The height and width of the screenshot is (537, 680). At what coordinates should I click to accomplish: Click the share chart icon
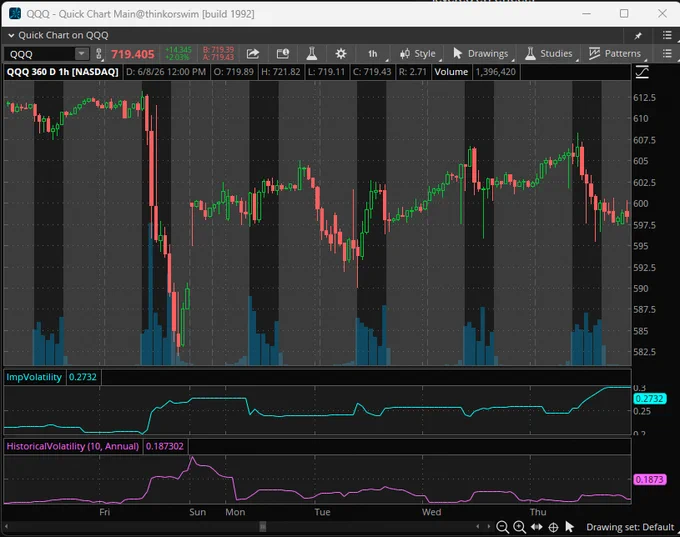click(x=253, y=54)
